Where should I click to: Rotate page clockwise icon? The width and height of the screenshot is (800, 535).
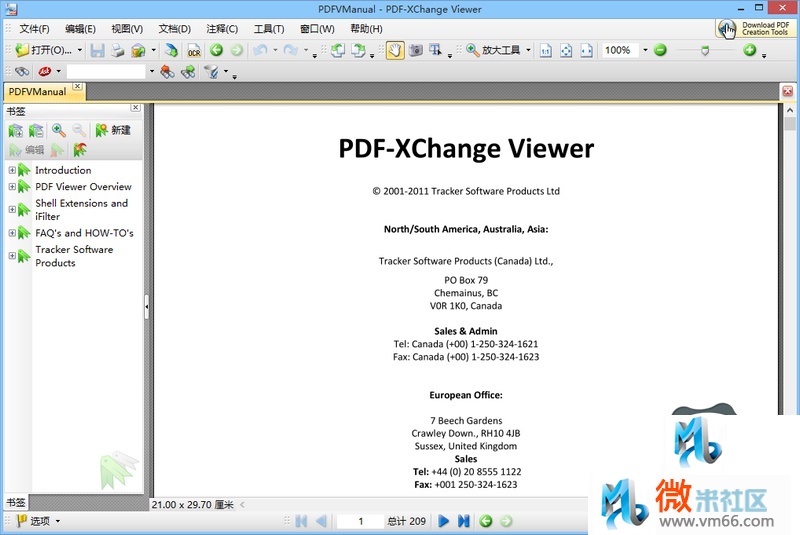pos(359,50)
